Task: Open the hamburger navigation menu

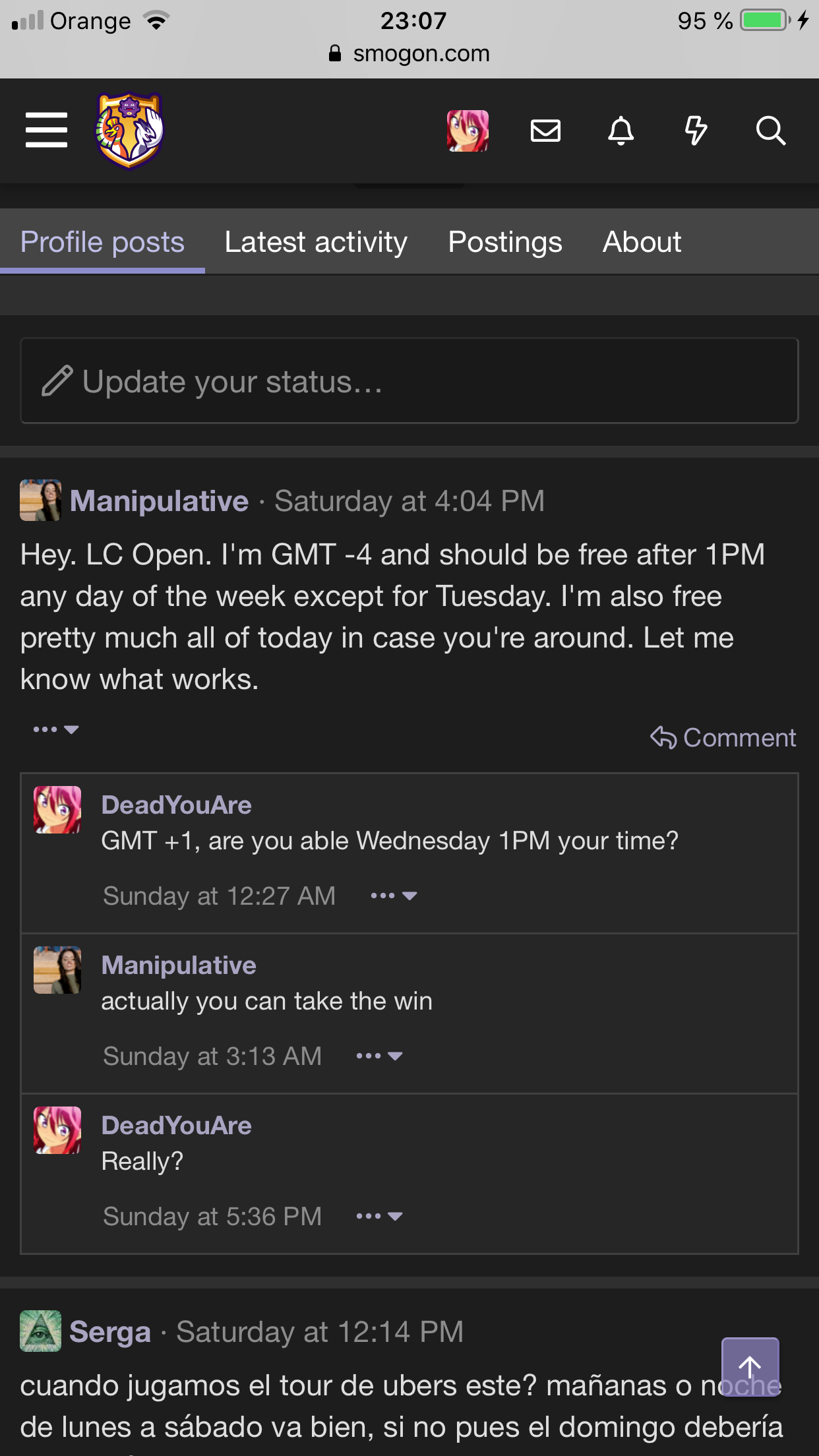Action: pos(46,130)
